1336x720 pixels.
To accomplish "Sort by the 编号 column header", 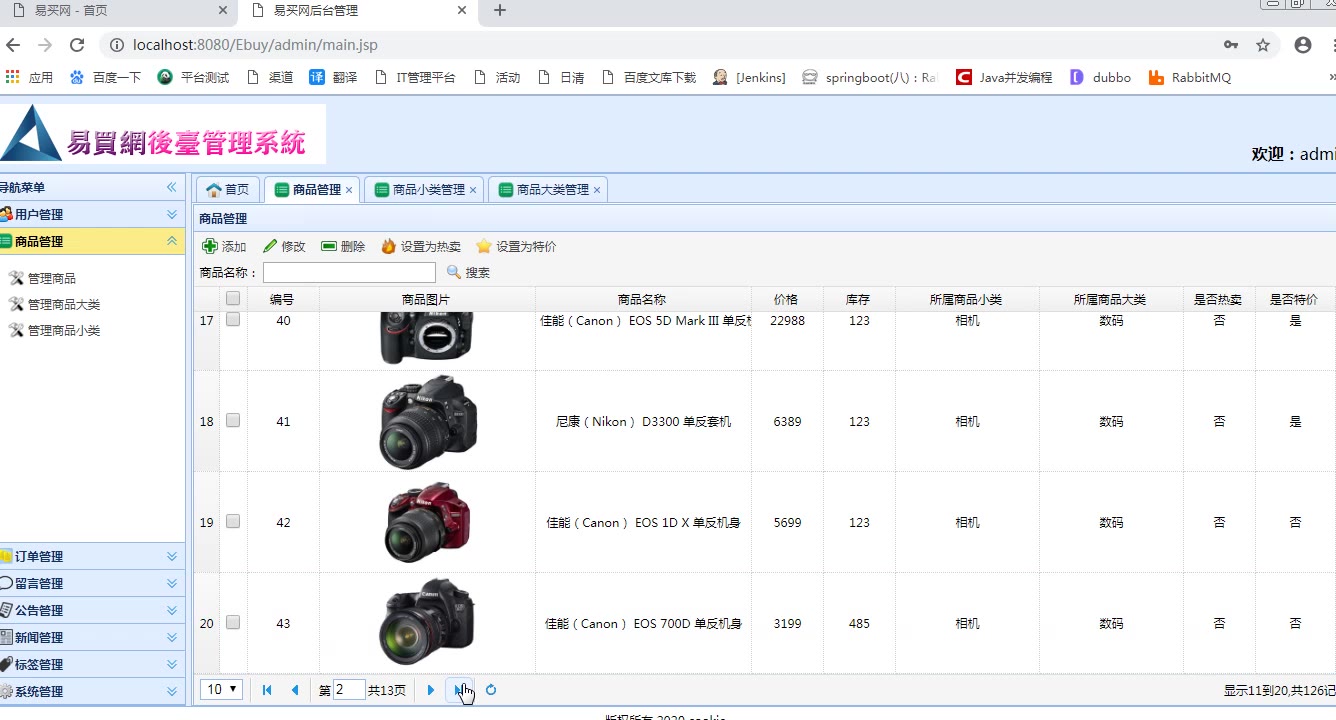I will point(282,299).
